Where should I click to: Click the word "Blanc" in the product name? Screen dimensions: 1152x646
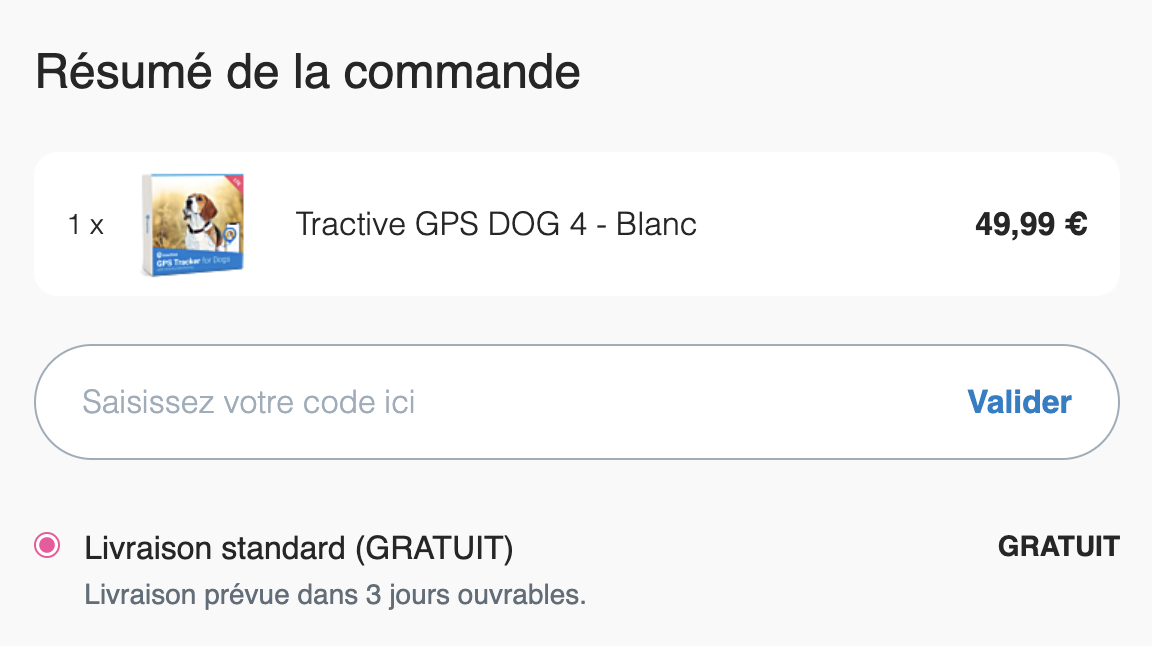tap(656, 224)
